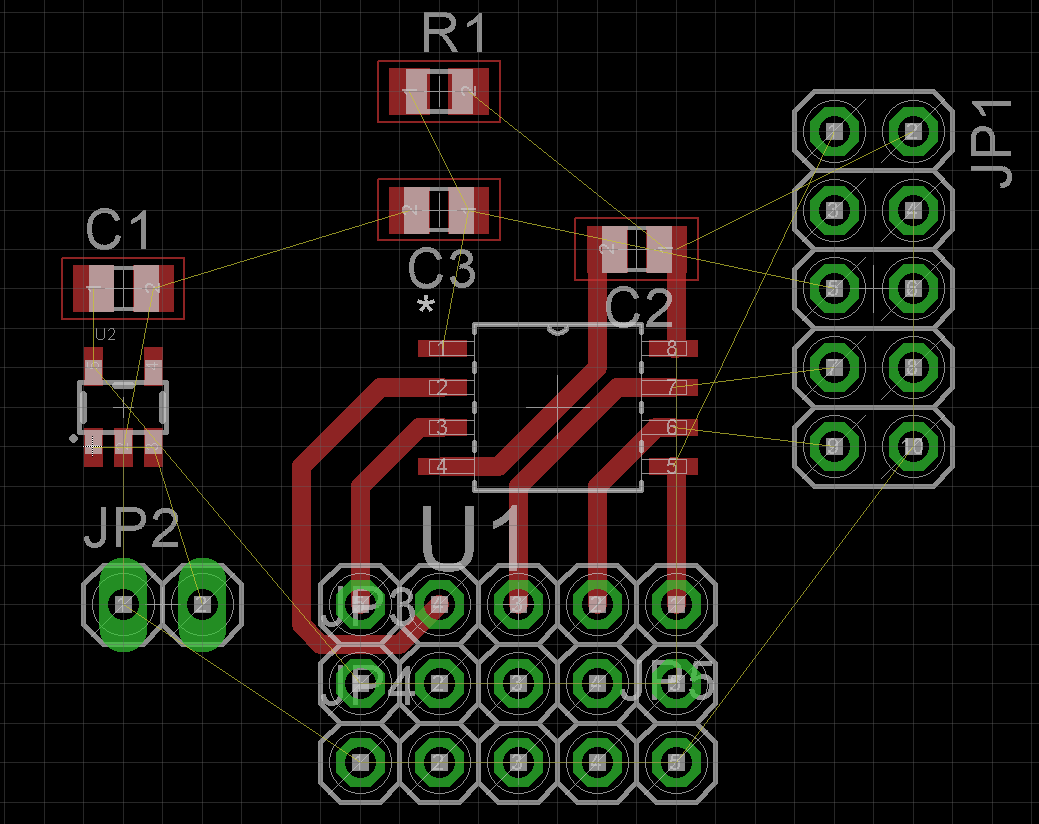Click pad 2 of U2

(123, 448)
